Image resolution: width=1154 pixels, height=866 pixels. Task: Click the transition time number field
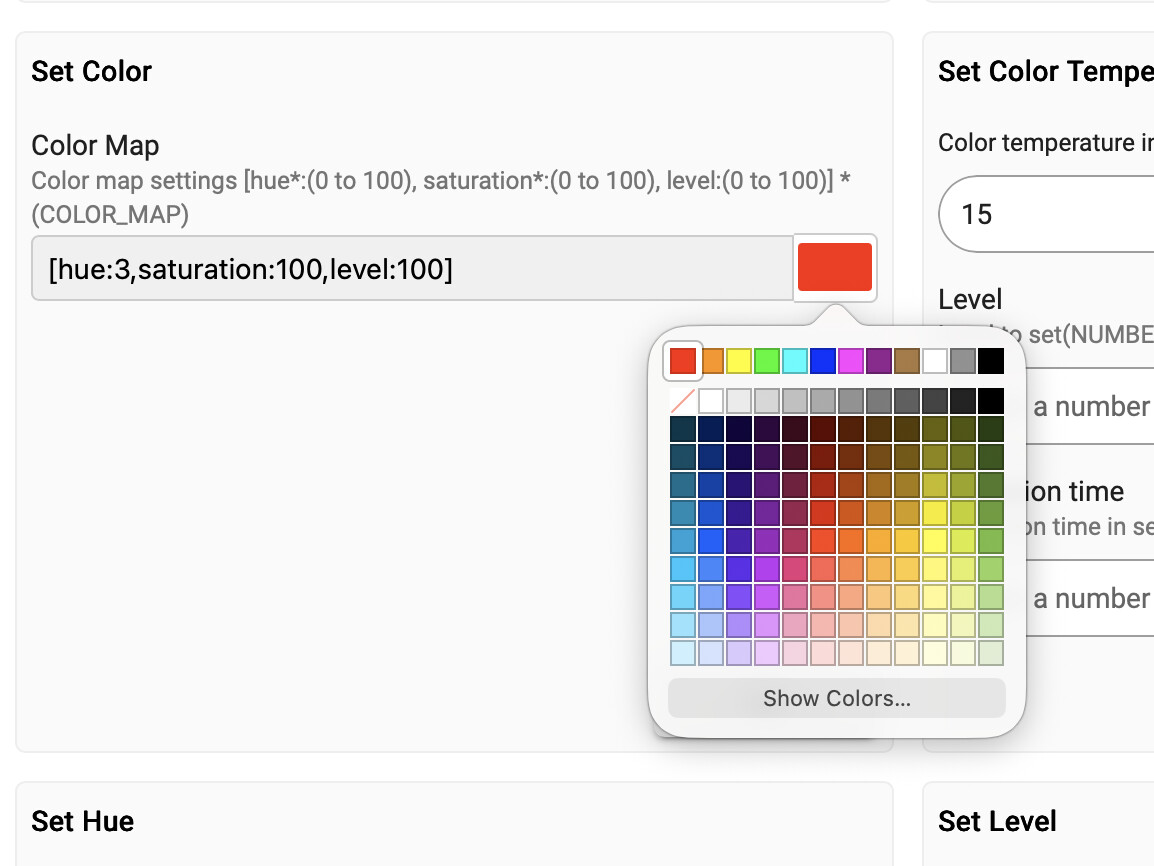tap(1090, 598)
